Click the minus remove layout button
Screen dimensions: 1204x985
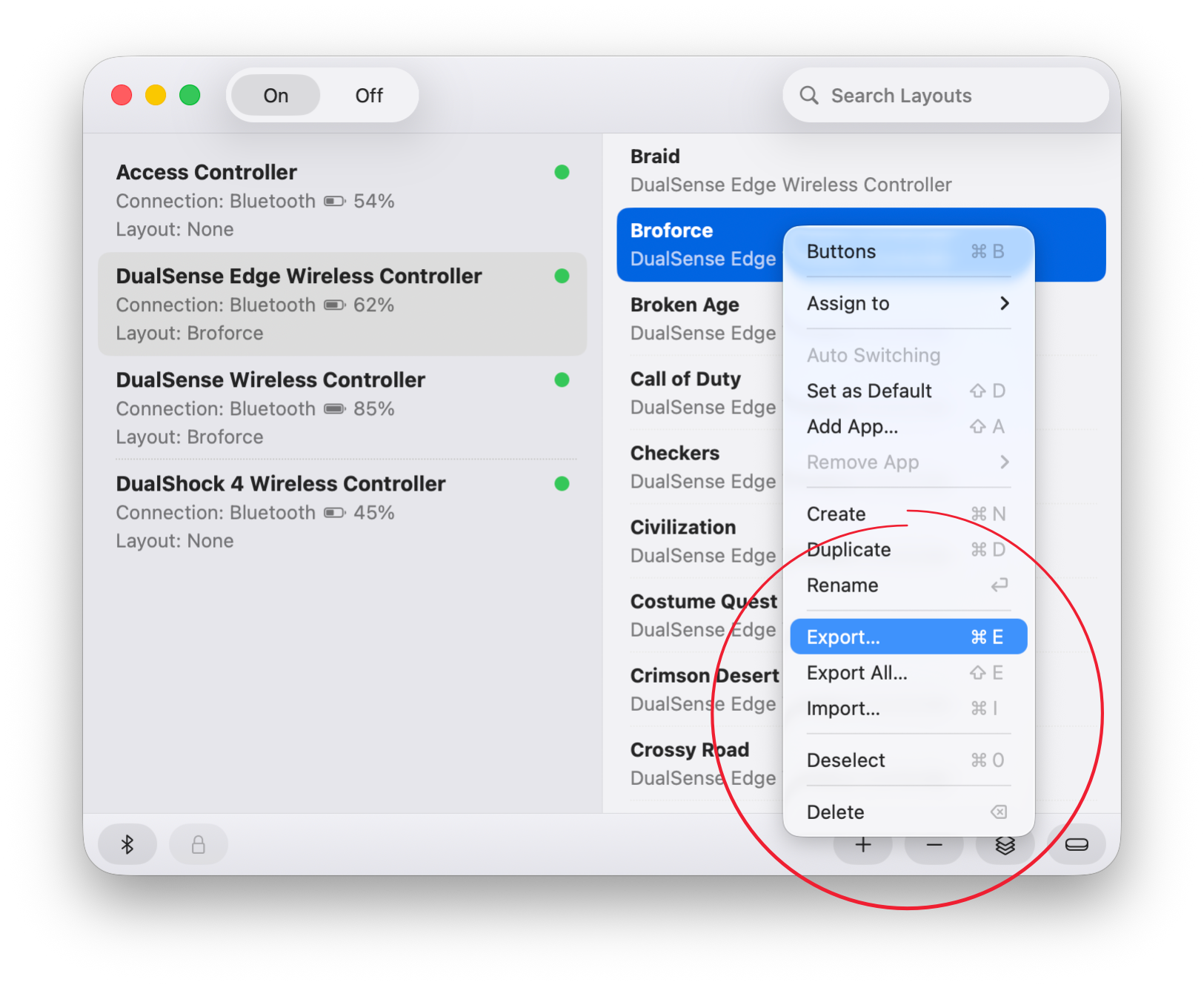click(934, 846)
